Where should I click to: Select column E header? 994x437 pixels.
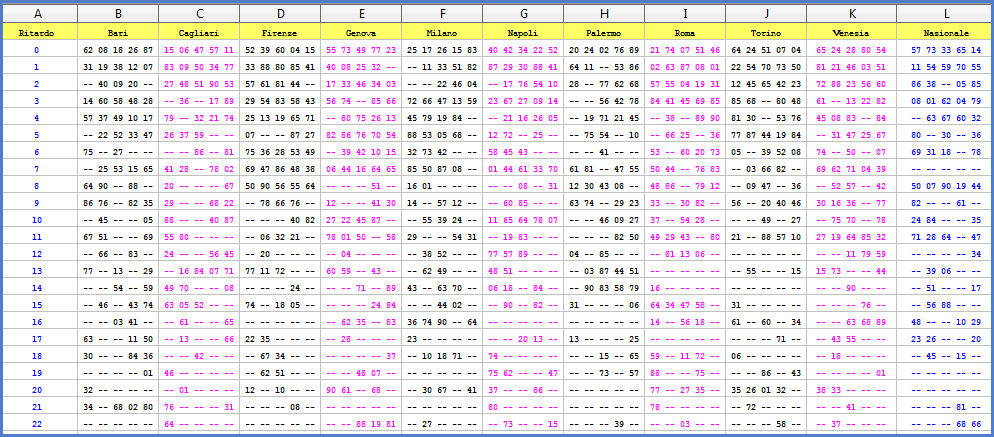point(361,14)
